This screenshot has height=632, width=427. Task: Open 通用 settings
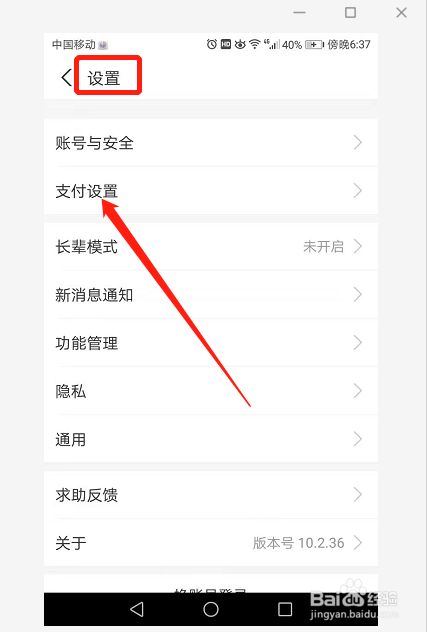(x=211, y=439)
